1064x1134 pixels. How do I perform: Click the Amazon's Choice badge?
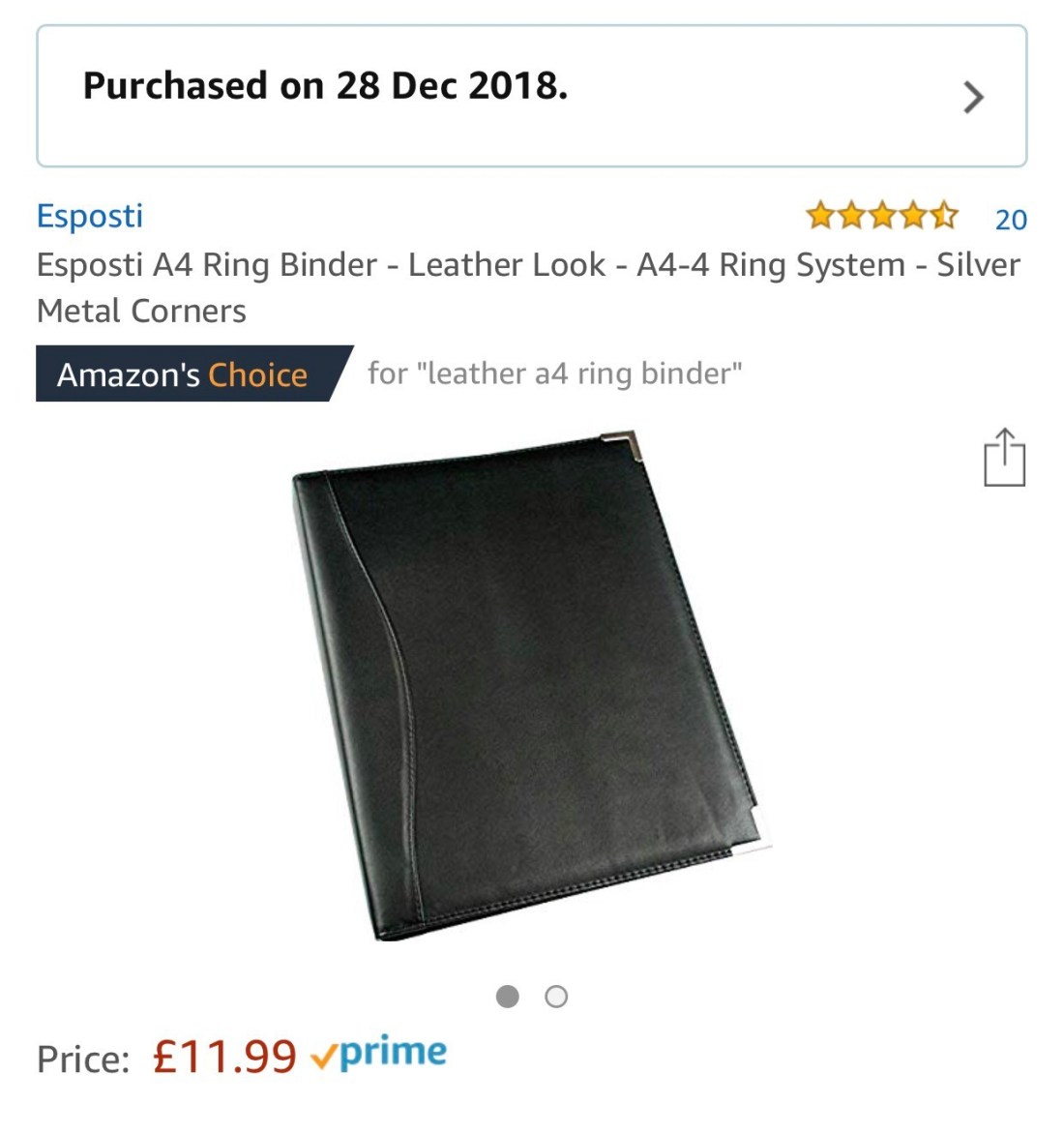[x=193, y=373]
